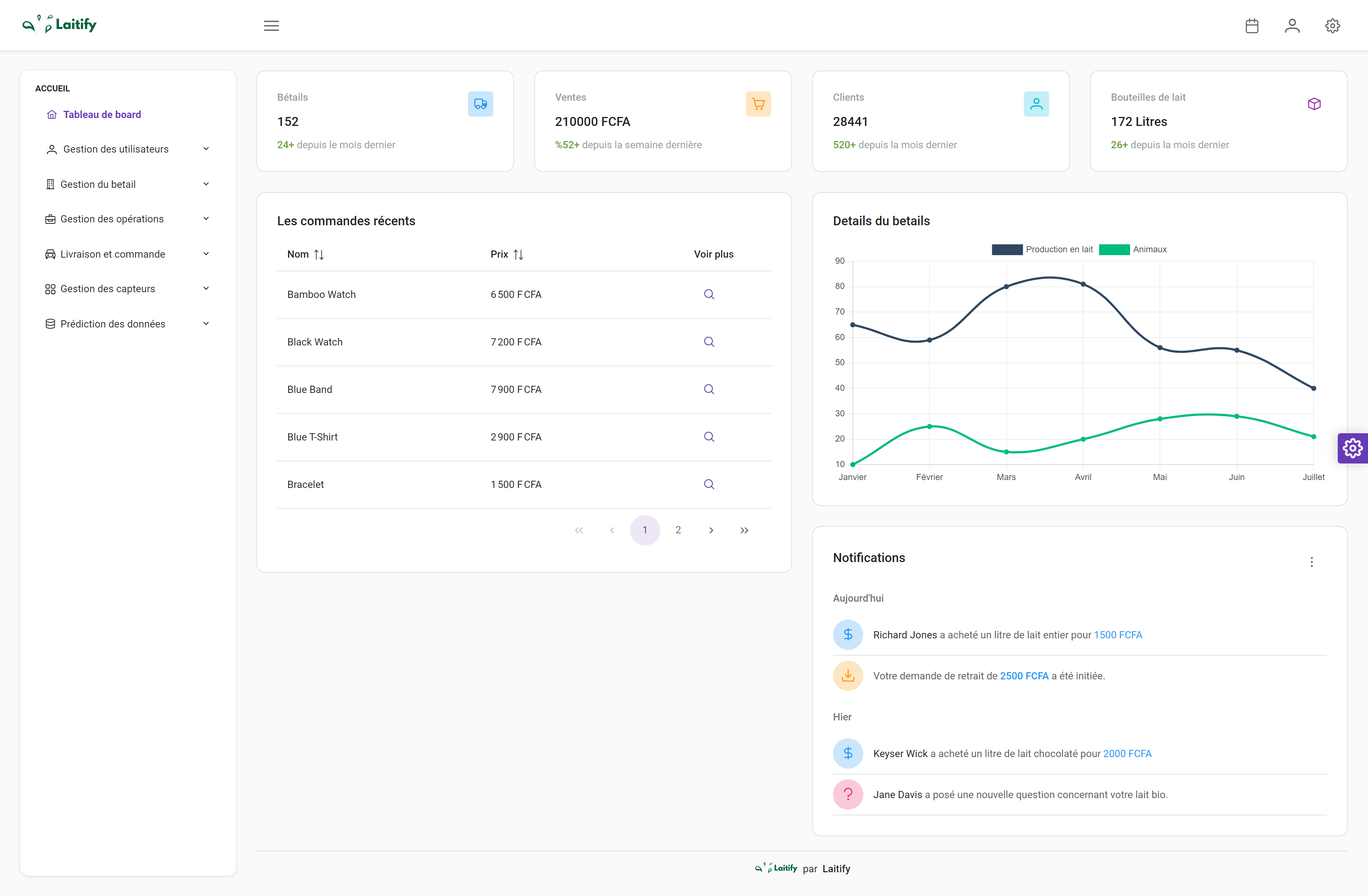Expand Prédiction des données chevron
This screenshot has height=896, width=1368.
coord(206,323)
